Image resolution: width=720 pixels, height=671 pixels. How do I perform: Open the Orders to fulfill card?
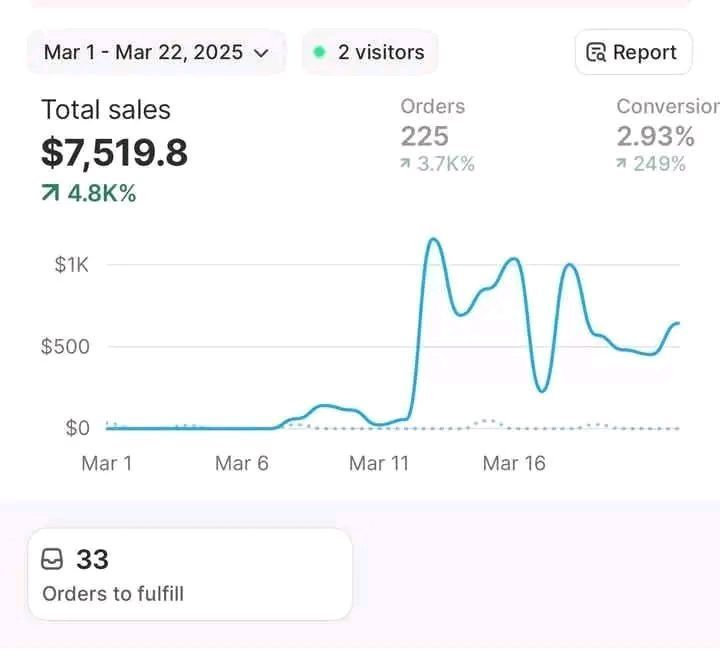tap(190, 574)
